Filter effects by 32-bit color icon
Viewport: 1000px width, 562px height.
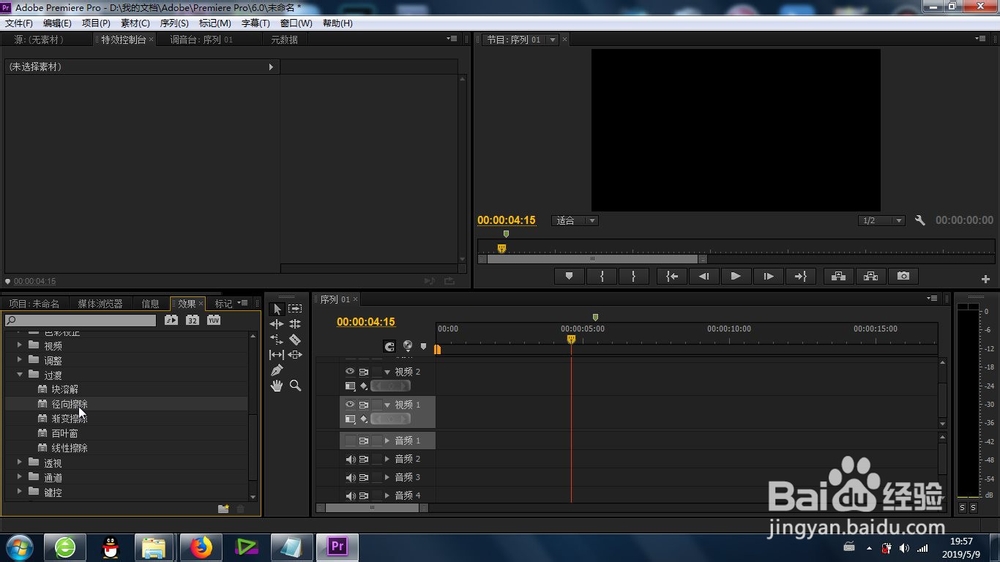pyautogui.click(x=192, y=320)
